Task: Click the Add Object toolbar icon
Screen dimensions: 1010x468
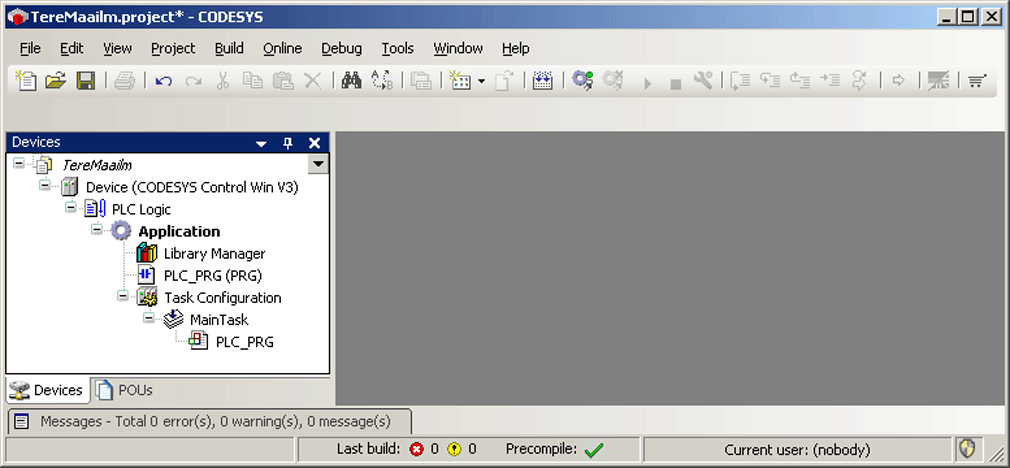Action: 460,80
